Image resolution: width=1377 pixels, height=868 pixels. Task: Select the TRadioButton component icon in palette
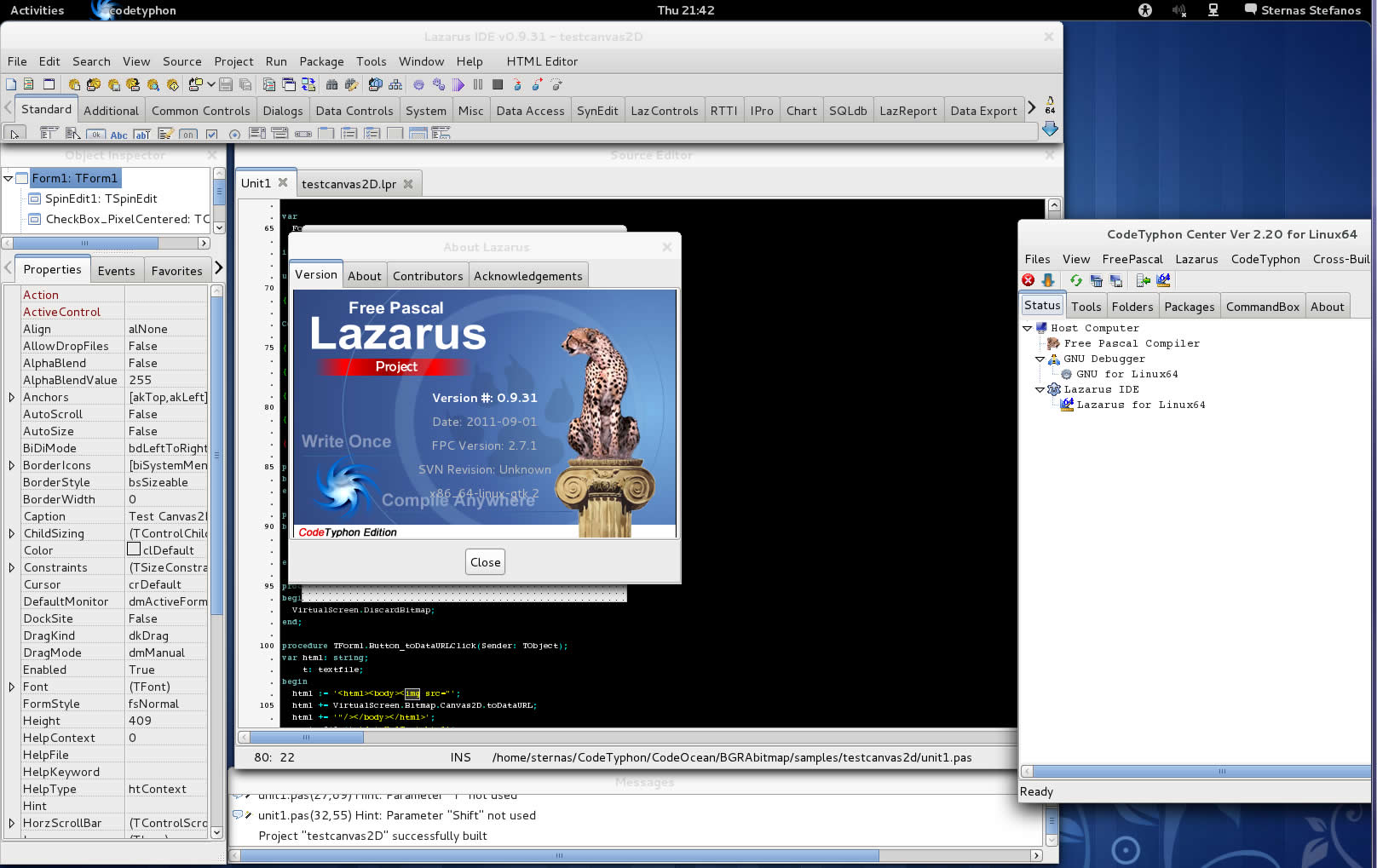point(235,135)
